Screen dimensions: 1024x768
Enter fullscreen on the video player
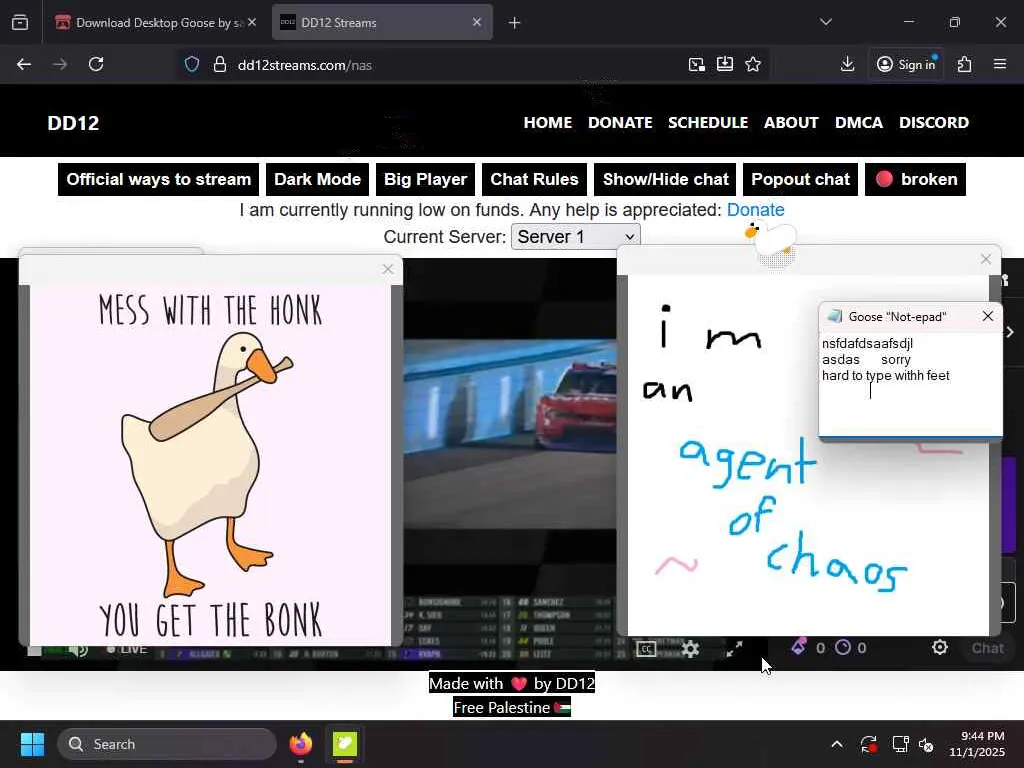coord(735,648)
